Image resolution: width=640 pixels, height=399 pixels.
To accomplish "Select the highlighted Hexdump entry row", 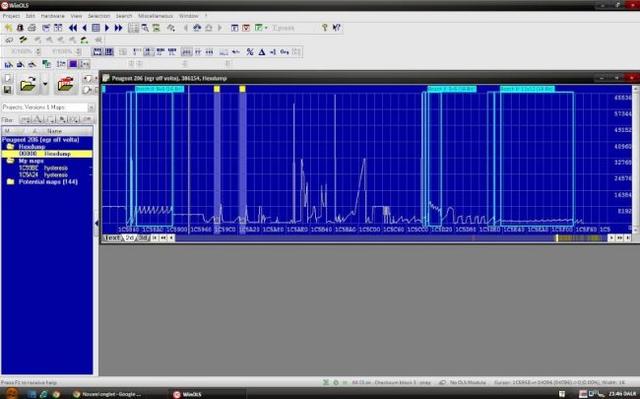I will [x=47, y=154].
